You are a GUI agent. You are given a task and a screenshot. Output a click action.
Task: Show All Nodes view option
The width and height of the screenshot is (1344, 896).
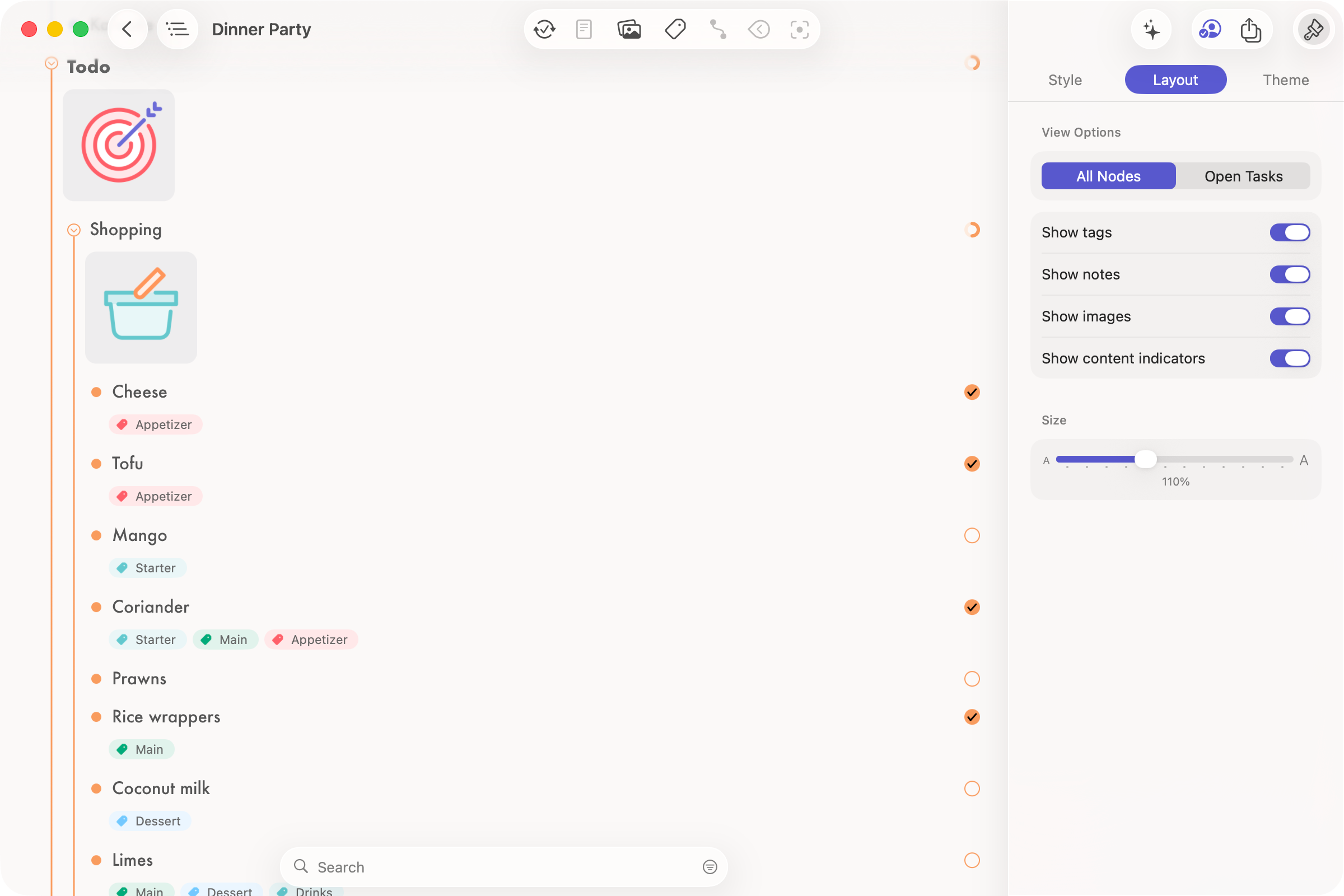pos(1108,176)
